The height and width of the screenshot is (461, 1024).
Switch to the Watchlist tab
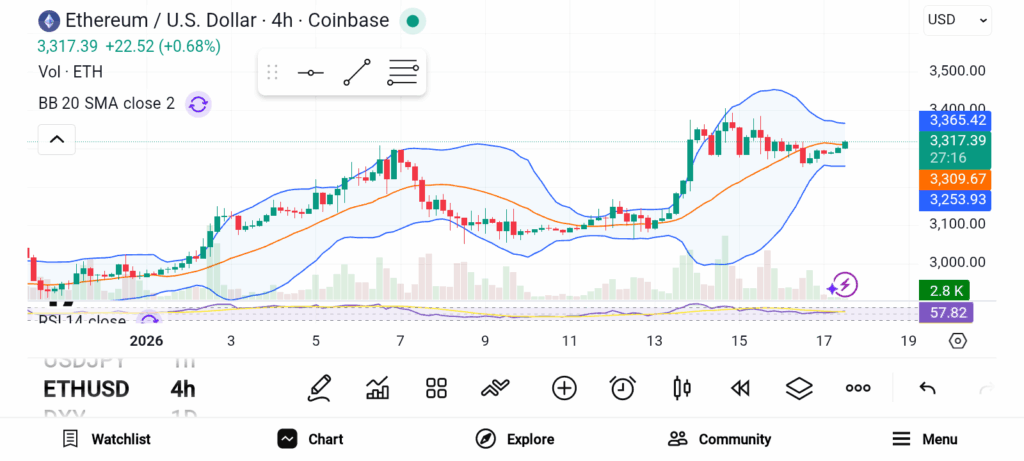coord(106,439)
